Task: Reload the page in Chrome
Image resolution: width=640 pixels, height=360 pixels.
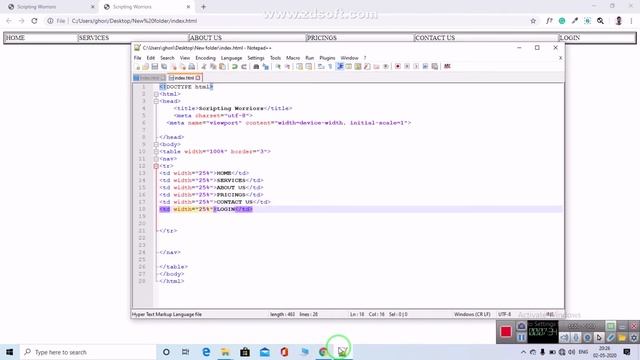Action: click(34, 21)
